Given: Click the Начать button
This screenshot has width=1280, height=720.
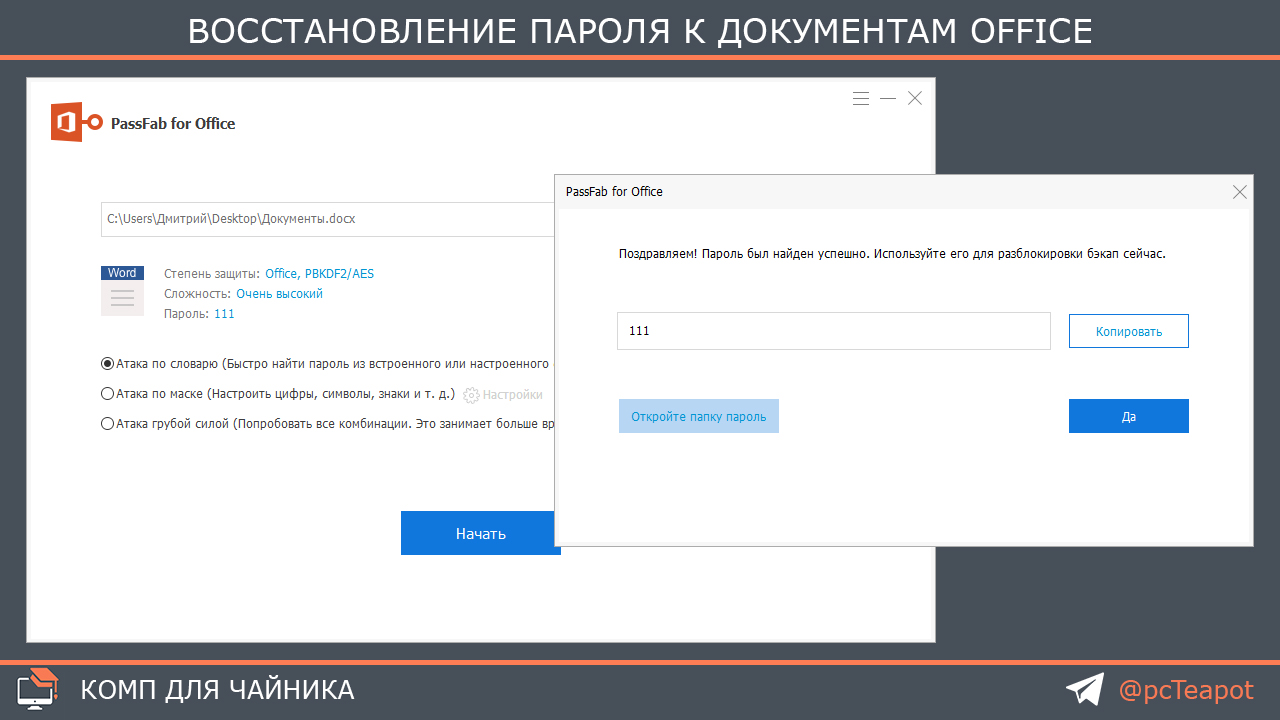Looking at the screenshot, I should [481, 533].
